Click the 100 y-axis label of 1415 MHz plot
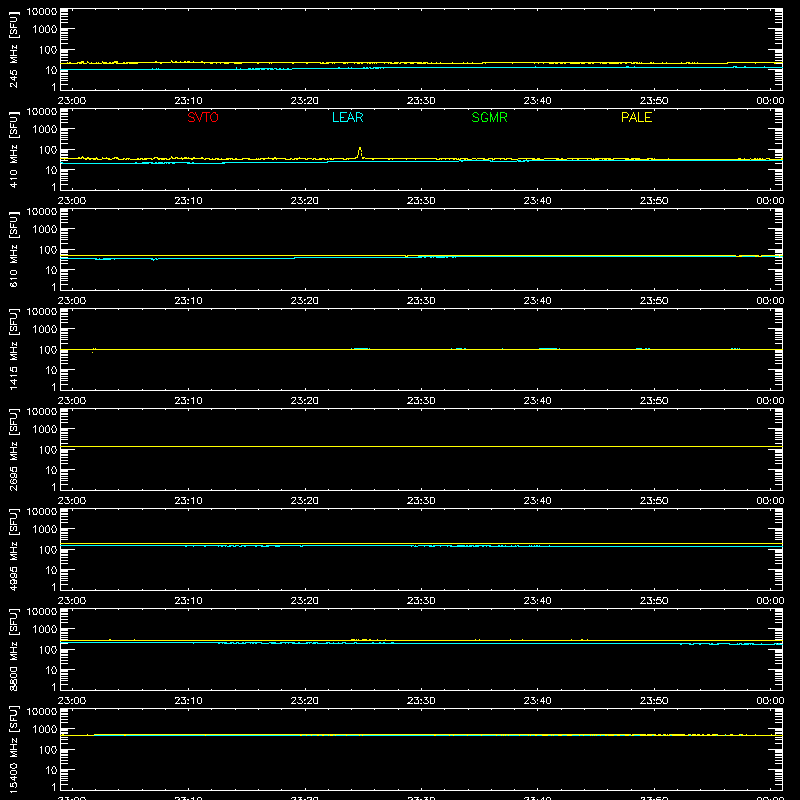 coord(48,350)
